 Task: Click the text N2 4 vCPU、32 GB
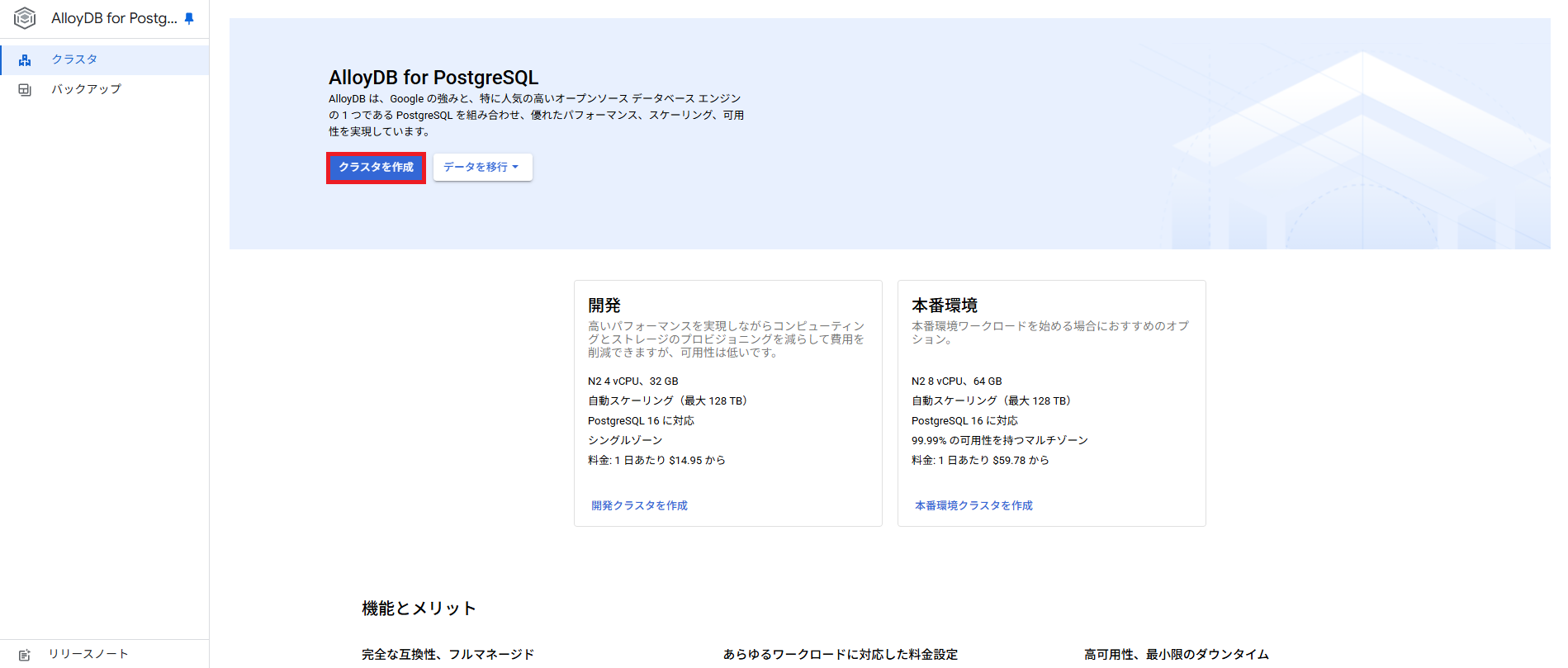(633, 381)
